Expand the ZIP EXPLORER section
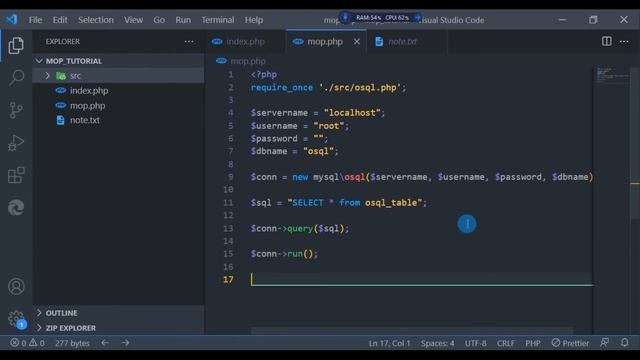 coord(39,328)
